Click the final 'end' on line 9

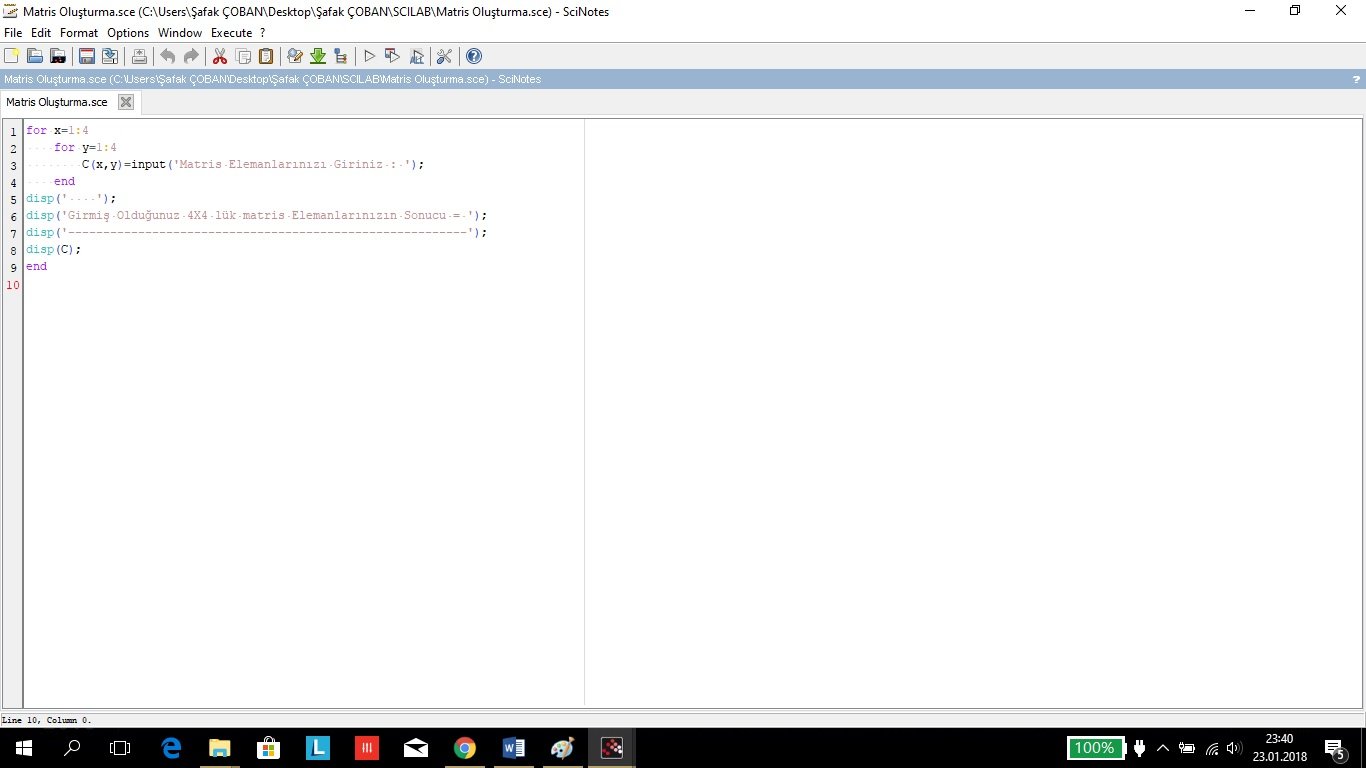tap(36, 267)
